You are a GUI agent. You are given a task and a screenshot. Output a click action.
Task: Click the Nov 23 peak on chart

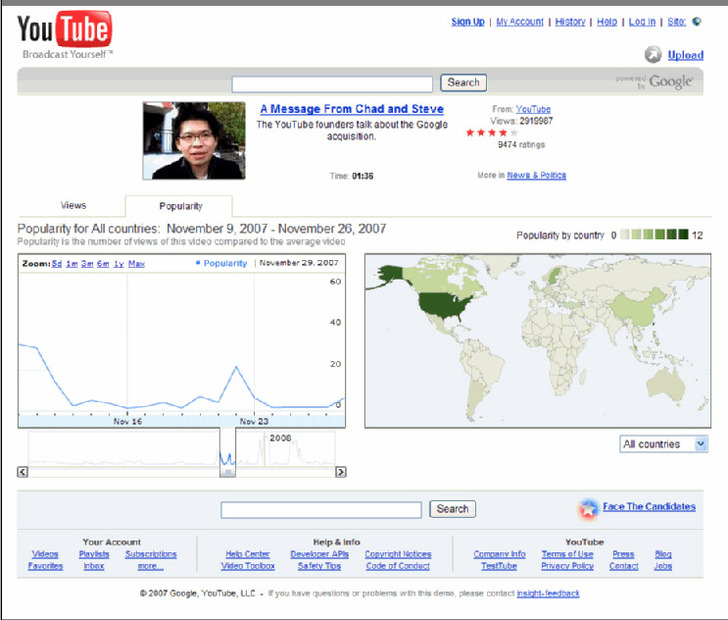(x=236, y=367)
